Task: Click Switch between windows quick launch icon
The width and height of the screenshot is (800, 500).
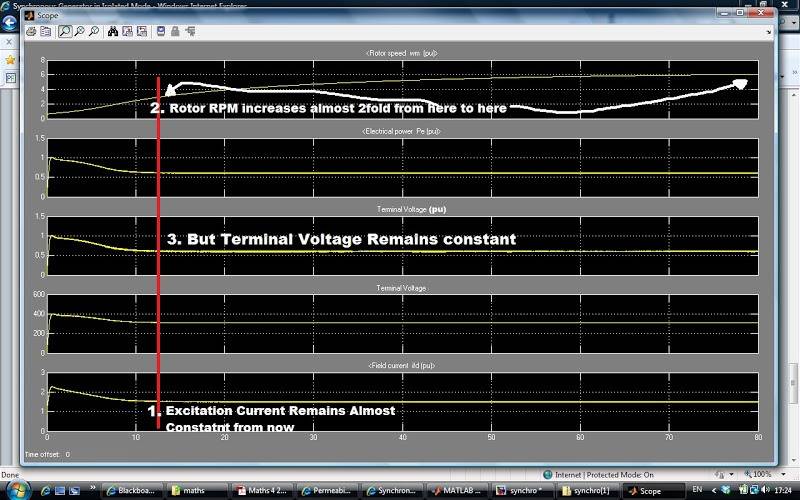Action: pyautogui.click(x=74, y=490)
